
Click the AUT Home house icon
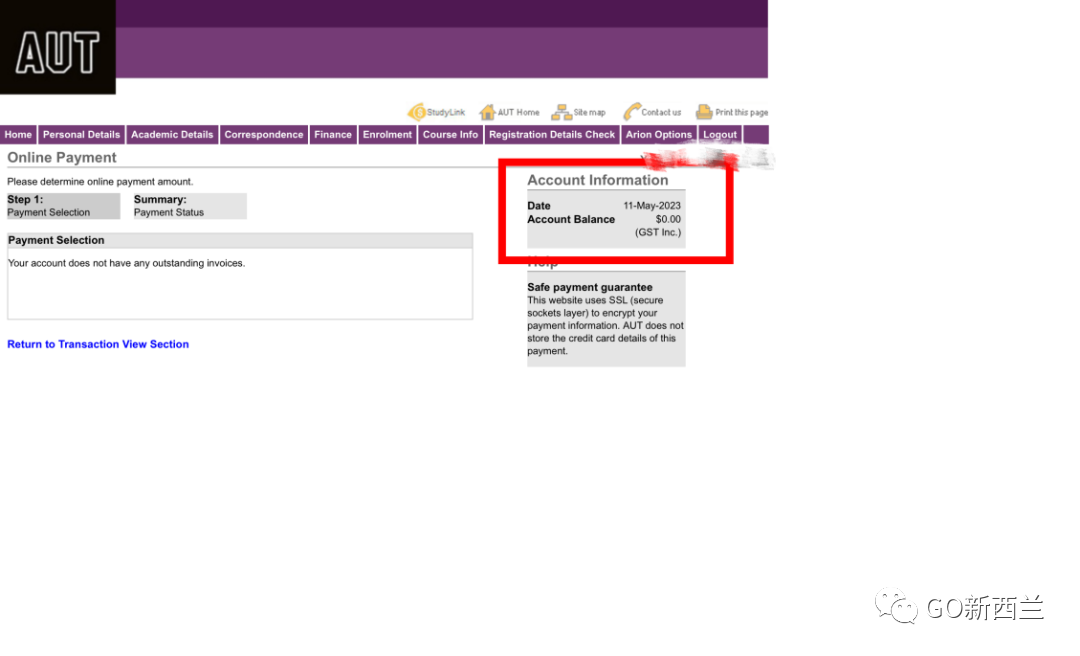click(x=488, y=112)
